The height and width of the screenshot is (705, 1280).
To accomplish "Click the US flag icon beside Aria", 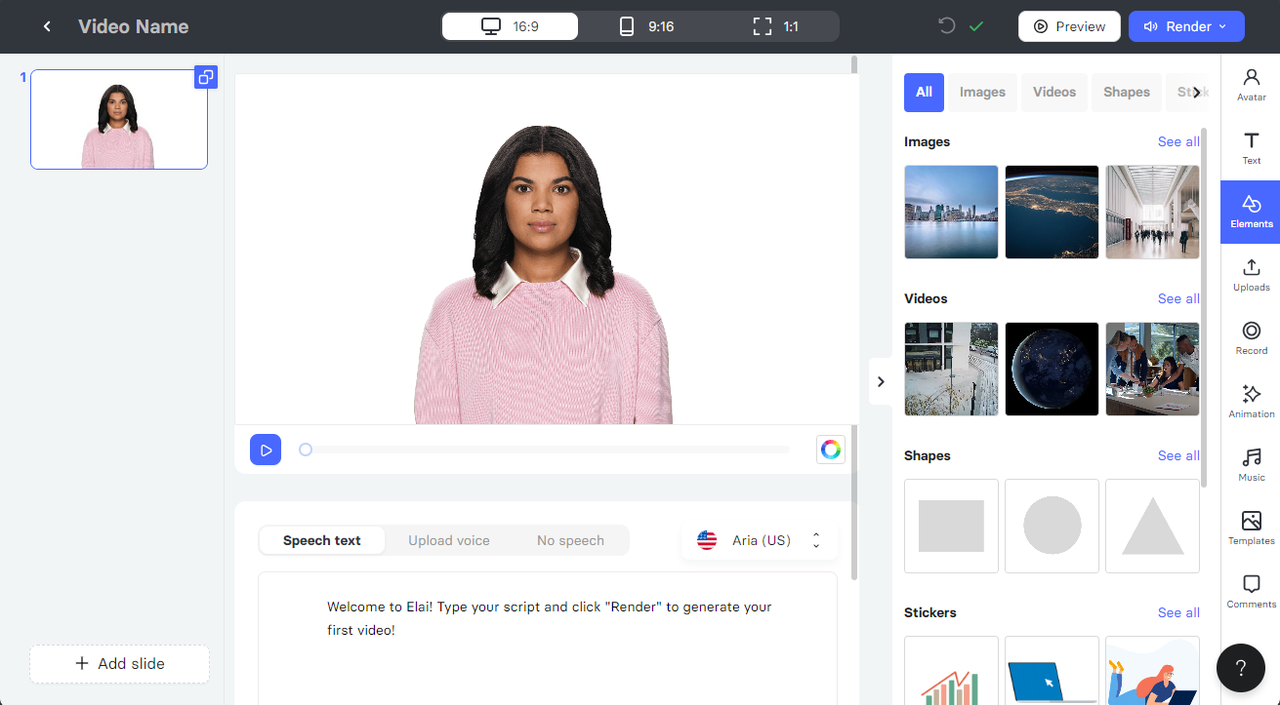I will (707, 540).
